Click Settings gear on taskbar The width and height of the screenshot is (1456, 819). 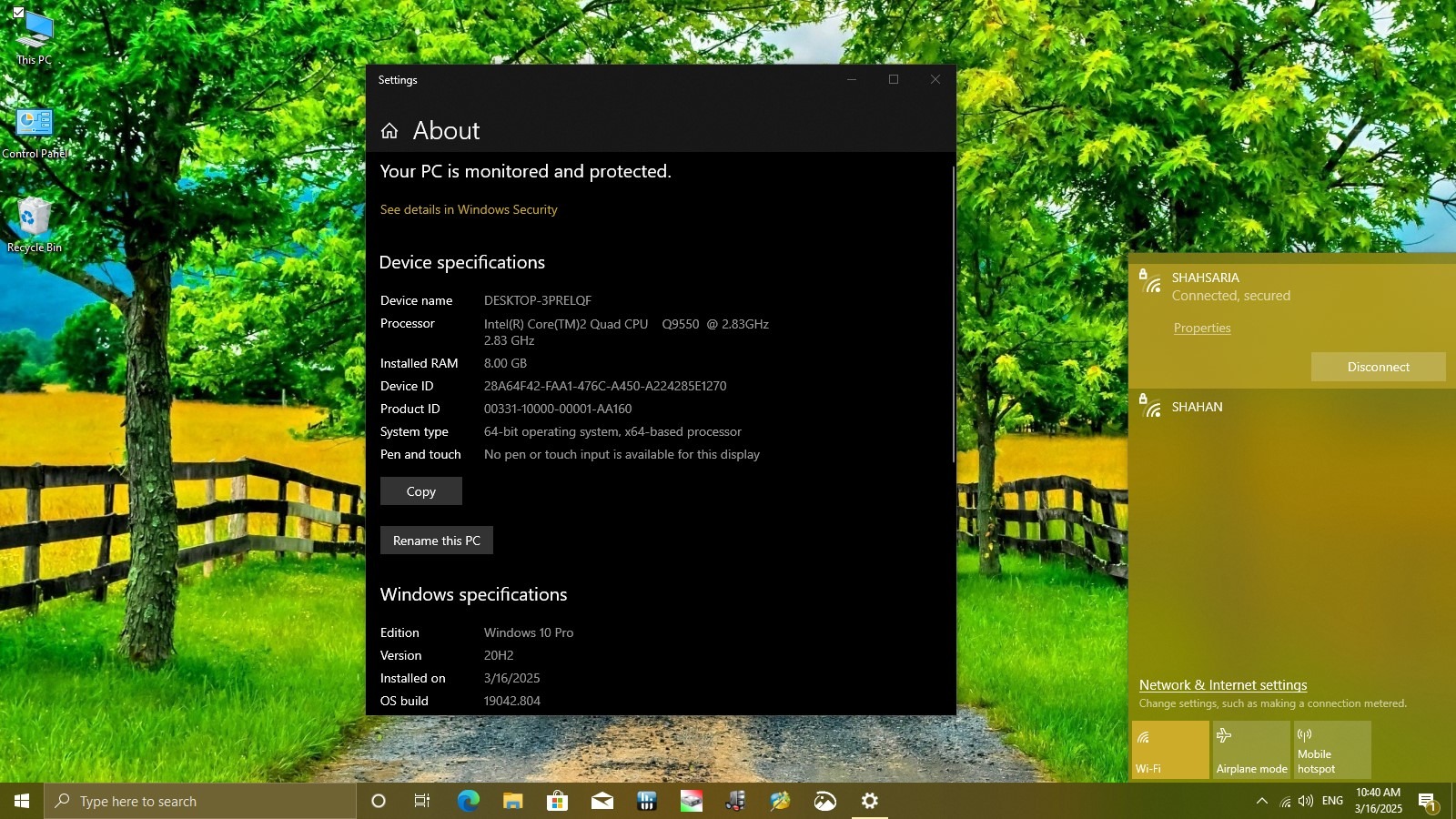pyautogui.click(x=870, y=801)
